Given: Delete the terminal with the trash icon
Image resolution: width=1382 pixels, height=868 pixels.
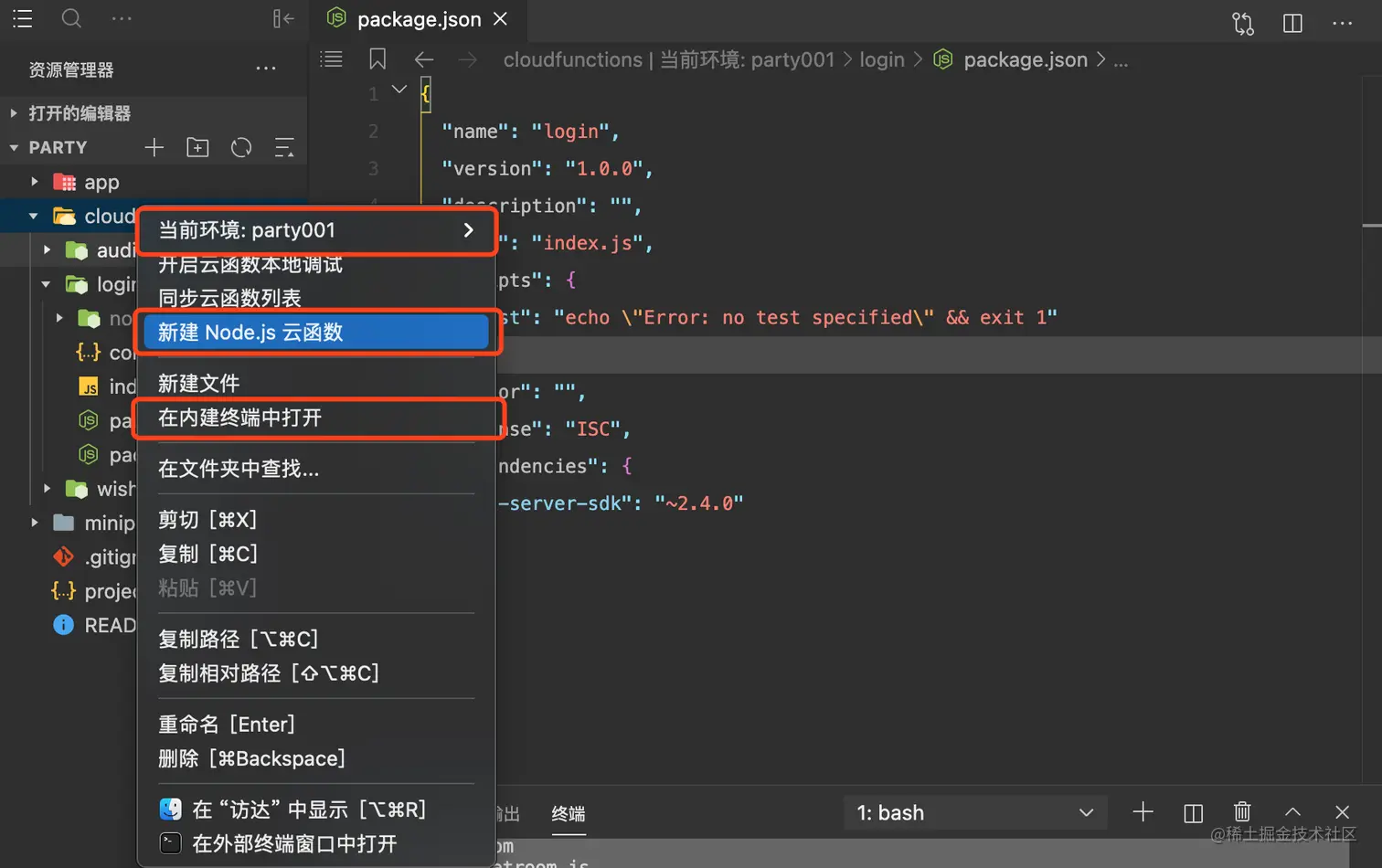Looking at the screenshot, I should pos(1242,811).
